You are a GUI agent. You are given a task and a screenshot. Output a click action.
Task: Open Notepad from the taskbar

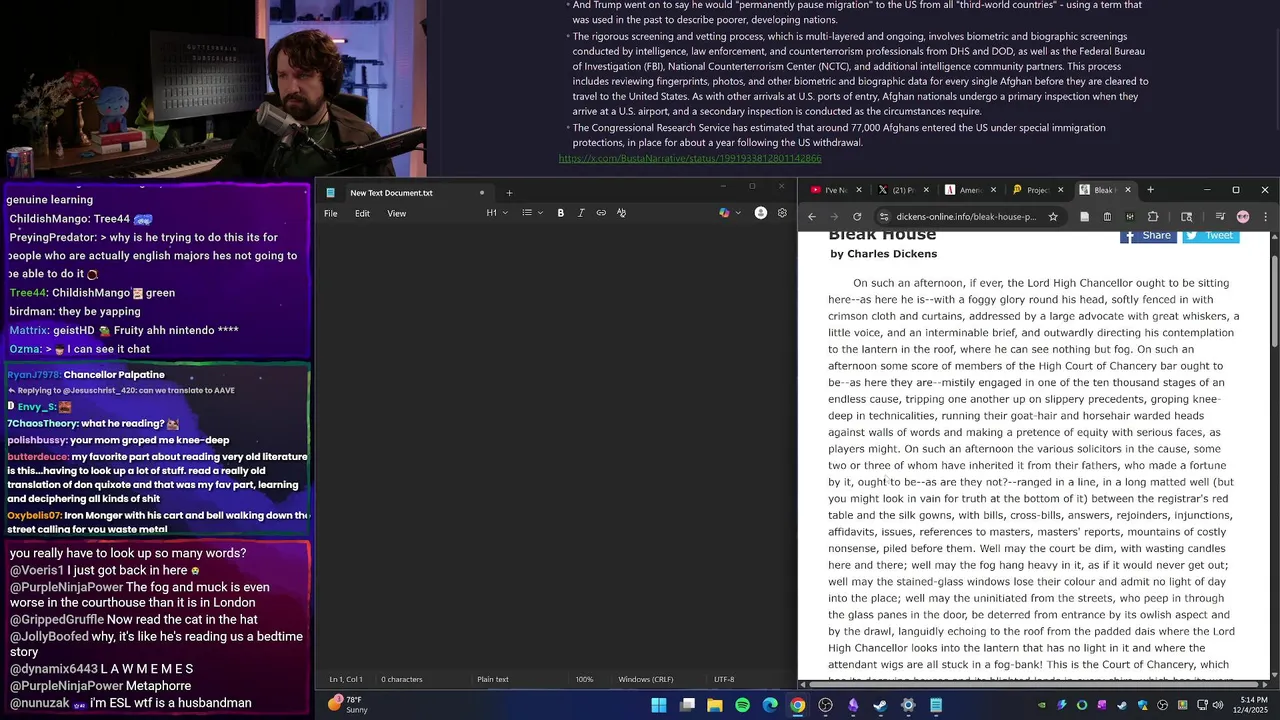(936, 705)
